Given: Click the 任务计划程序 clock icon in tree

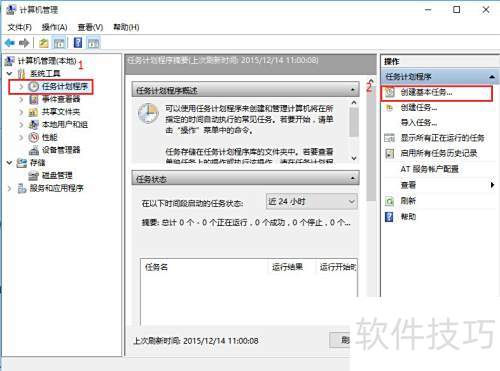Looking at the screenshot, I should (x=33, y=86).
